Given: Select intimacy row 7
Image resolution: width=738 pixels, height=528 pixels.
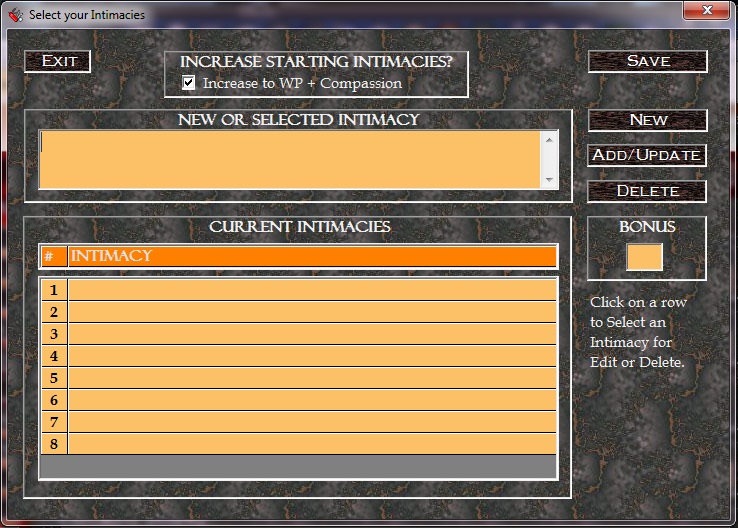Looking at the screenshot, I should pyautogui.click(x=298, y=422).
